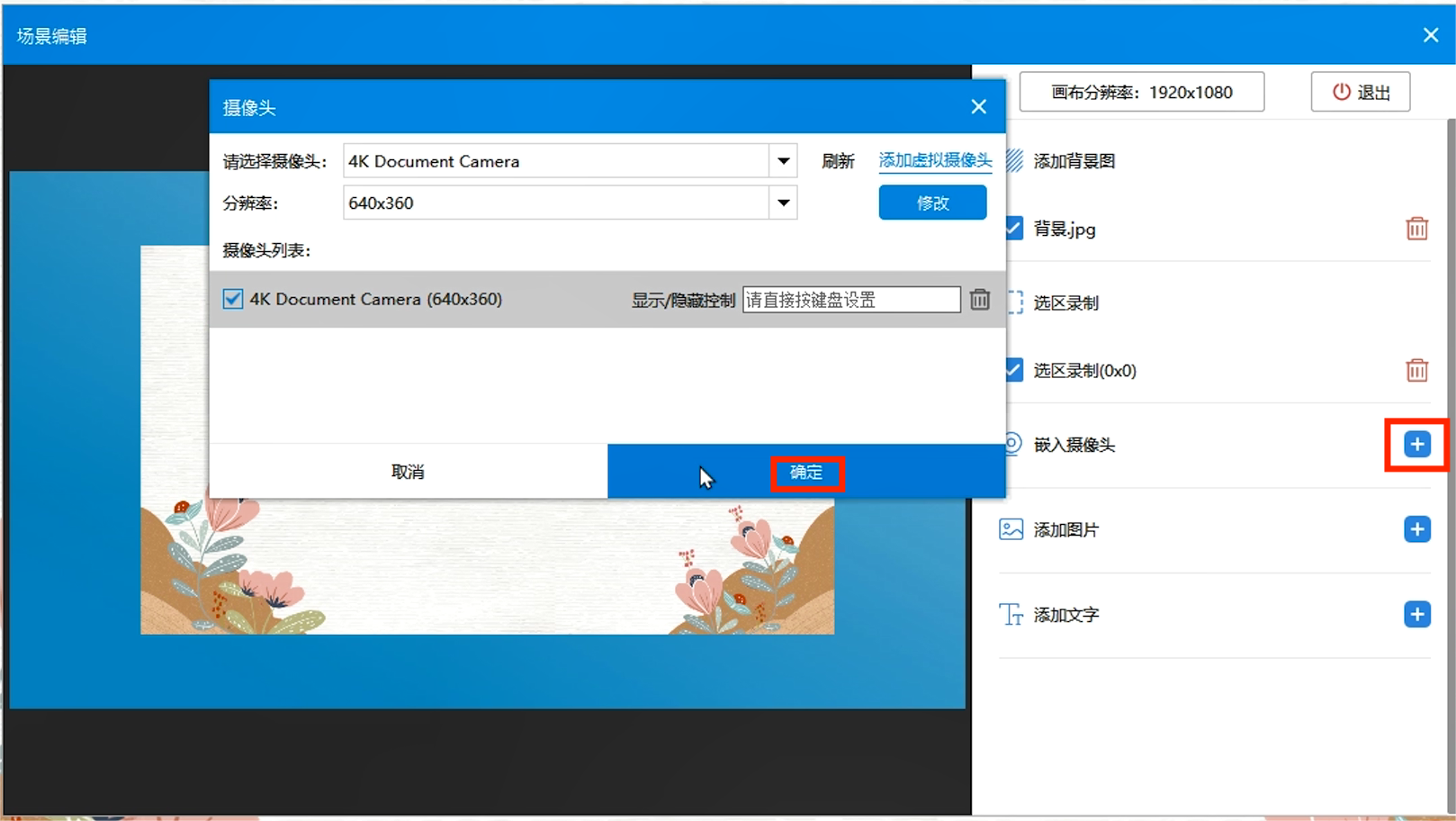This screenshot has width=1456, height=821.
Task: Click the 添加图片 picture icon
Action: click(x=1011, y=529)
